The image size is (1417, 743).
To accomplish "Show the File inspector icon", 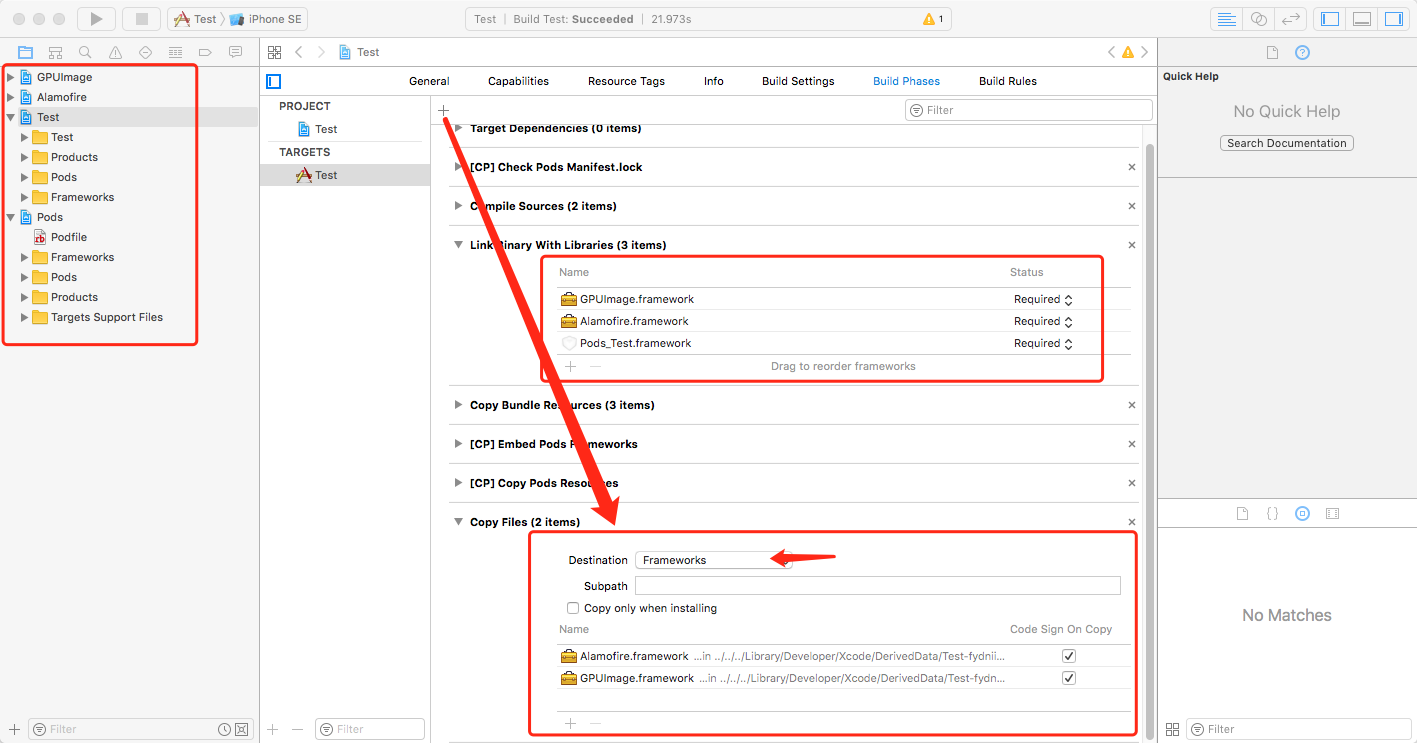I will pos(1272,53).
